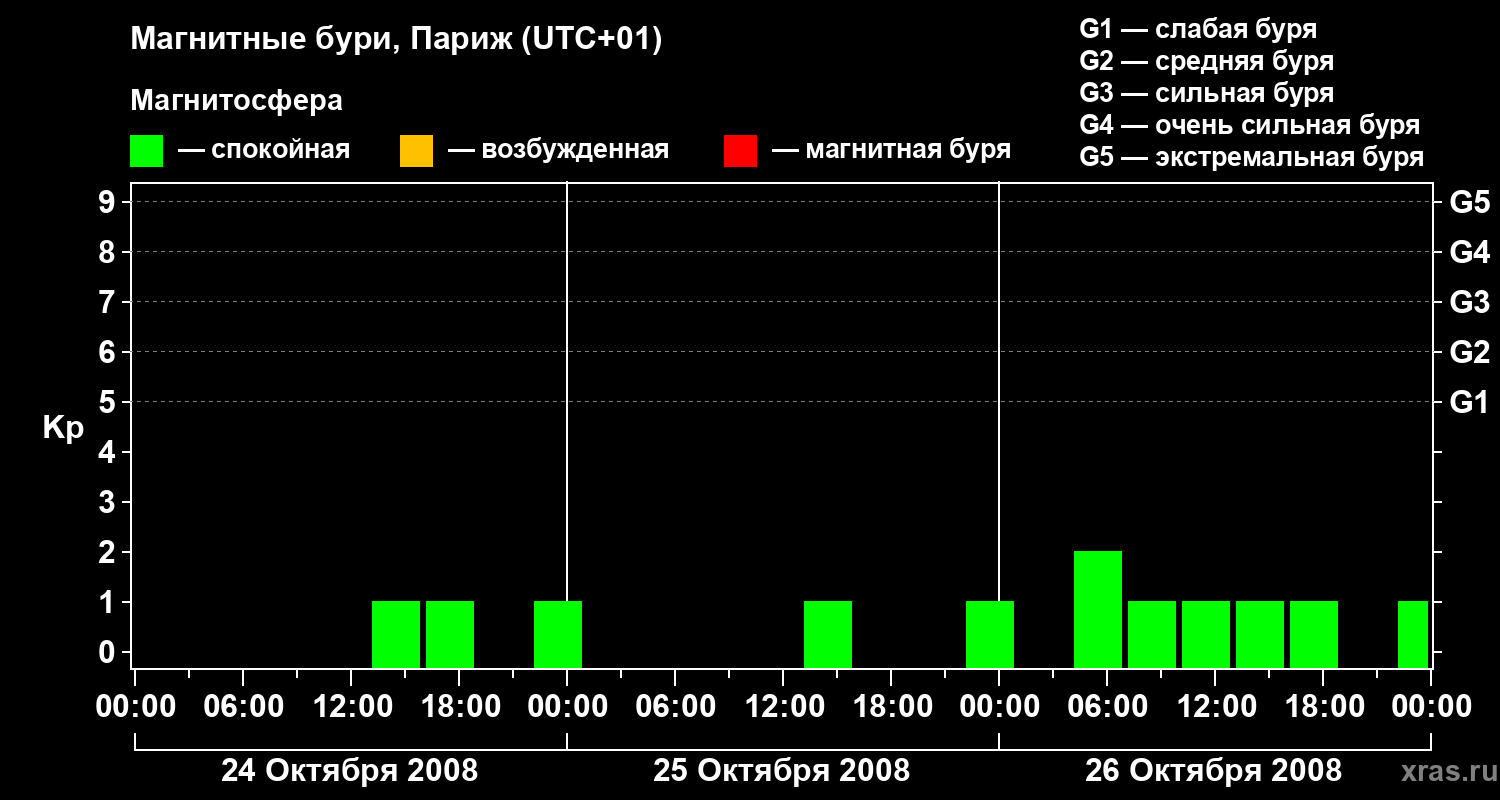Click the '24 Октября 2008' date label
This screenshot has height=800, width=1500.
pyautogui.click(x=349, y=771)
